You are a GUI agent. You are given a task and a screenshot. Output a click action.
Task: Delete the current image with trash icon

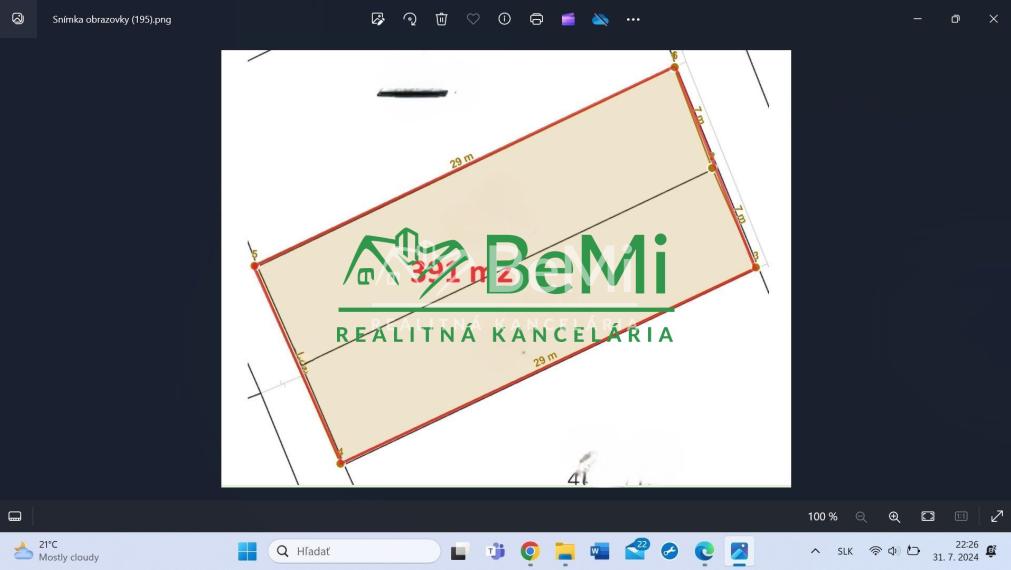click(441, 19)
